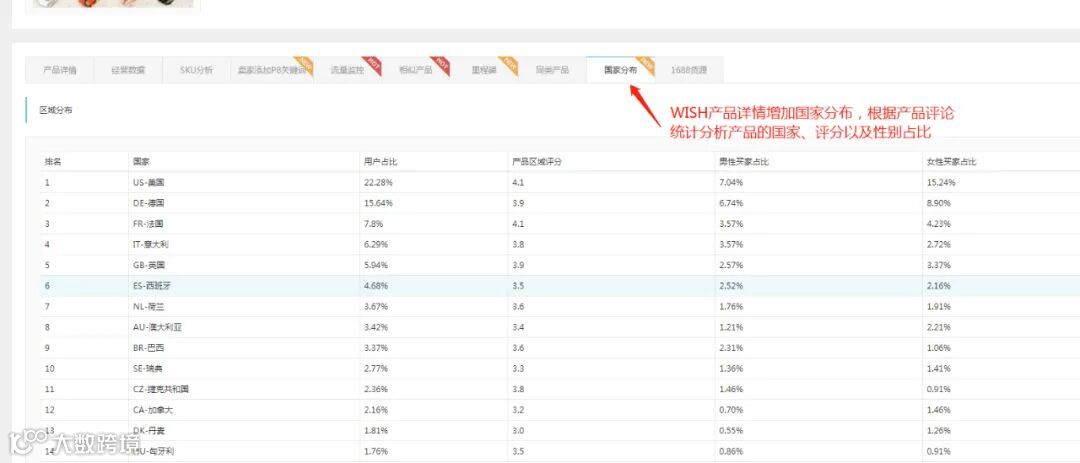Select the 国家分布 tab

click(x=621, y=70)
